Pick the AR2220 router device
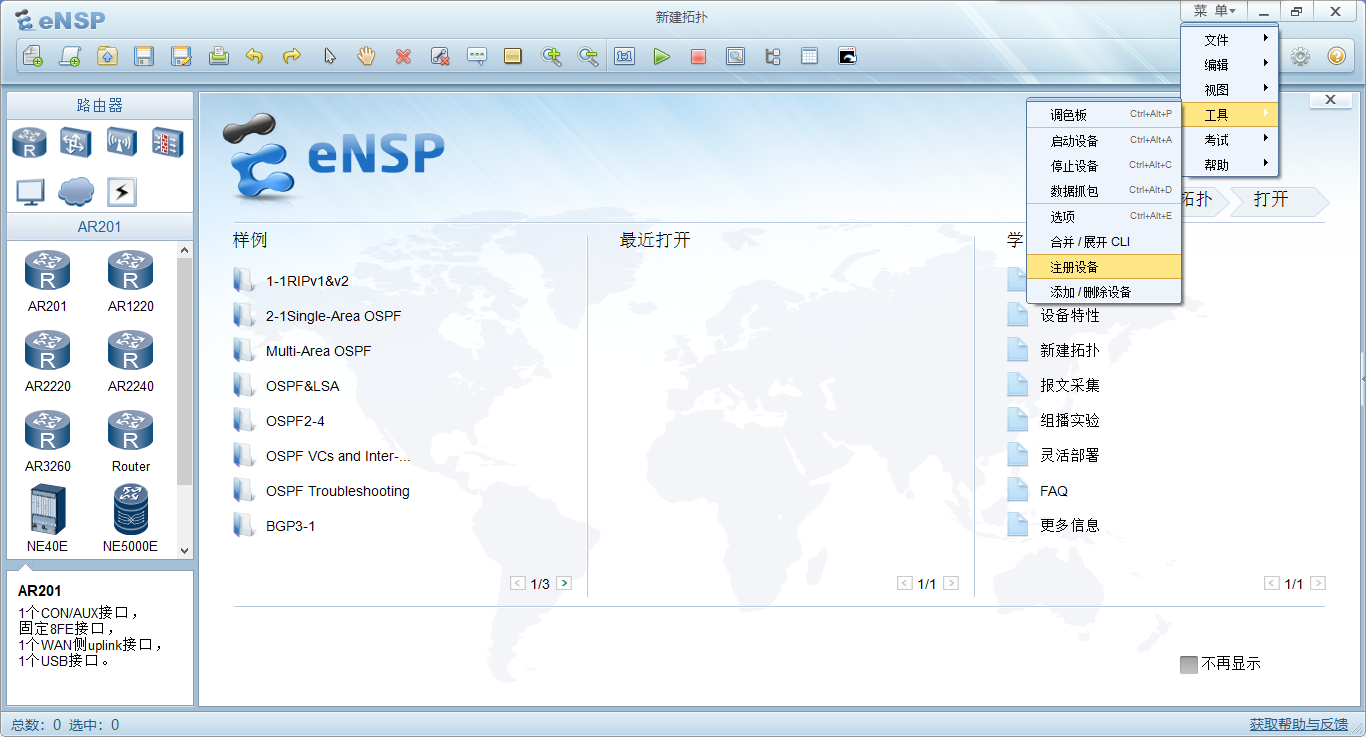 (47, 362)
